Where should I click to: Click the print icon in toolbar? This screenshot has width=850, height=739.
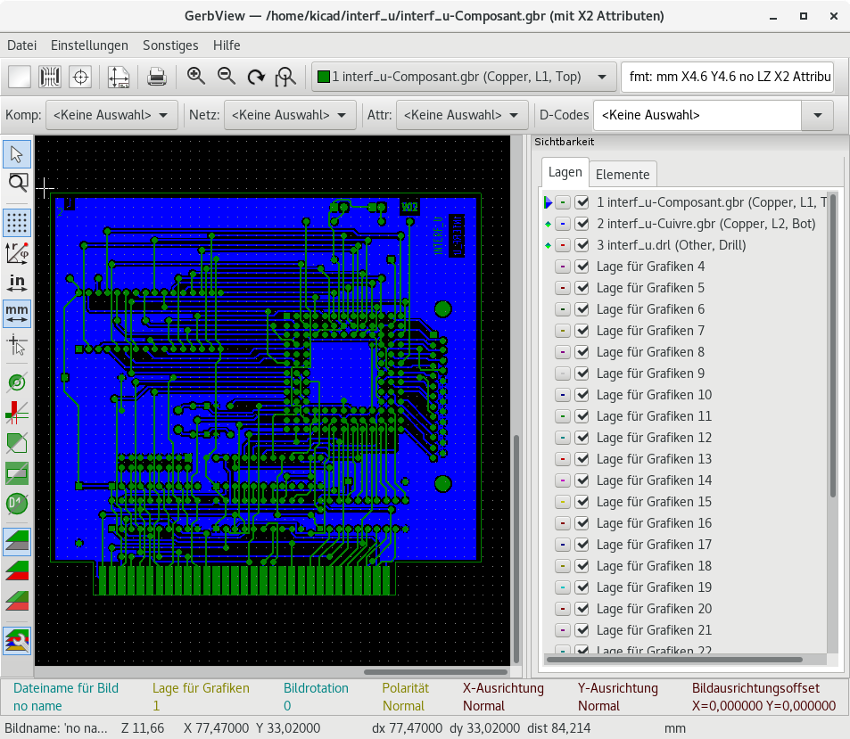156,77
